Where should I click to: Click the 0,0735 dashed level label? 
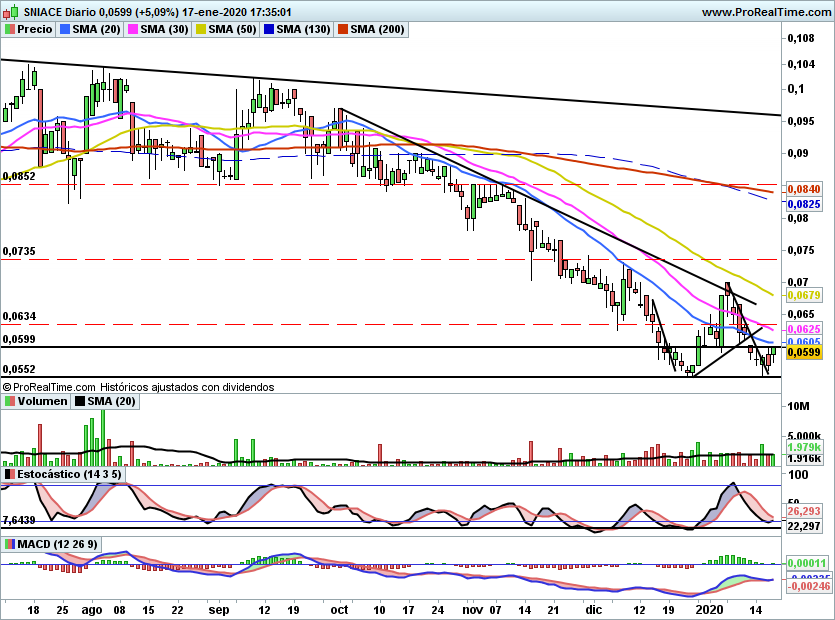click(x=20, y=252)
